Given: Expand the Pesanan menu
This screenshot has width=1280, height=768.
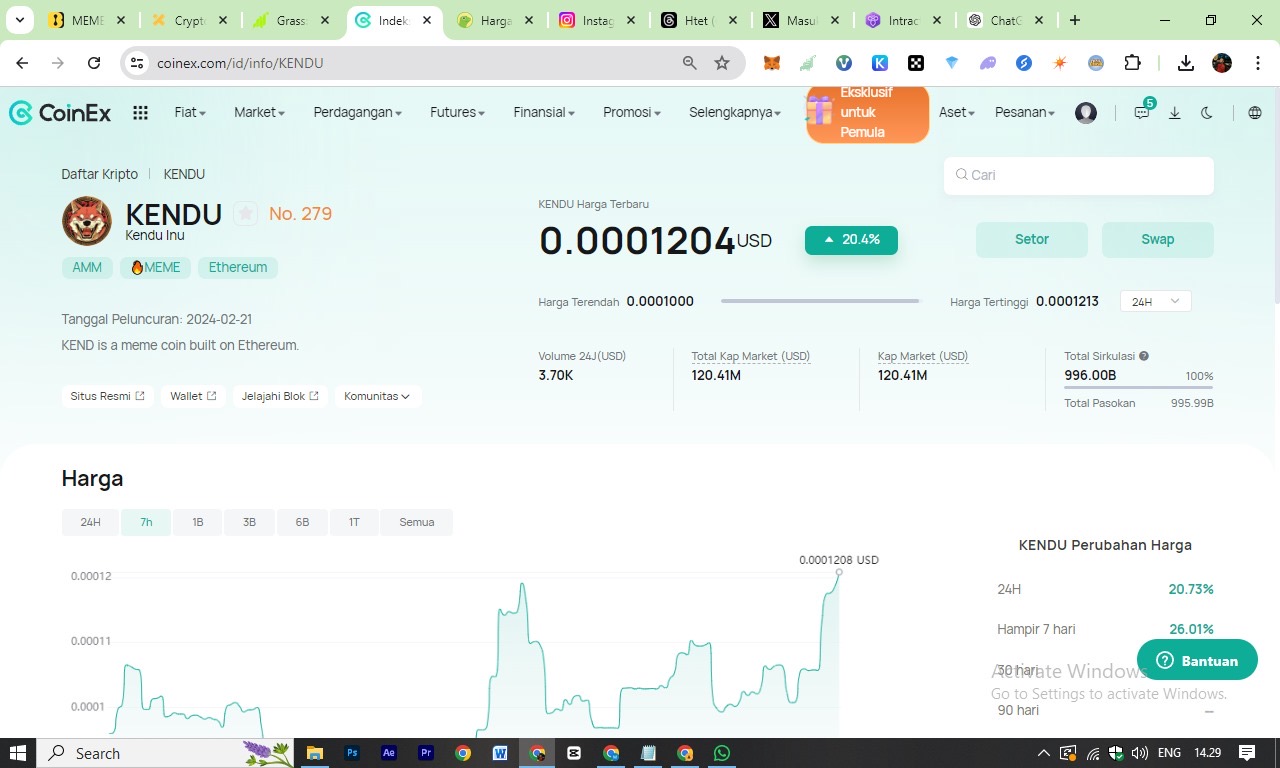Looking at the screenshot, I should click(1025, 112).
